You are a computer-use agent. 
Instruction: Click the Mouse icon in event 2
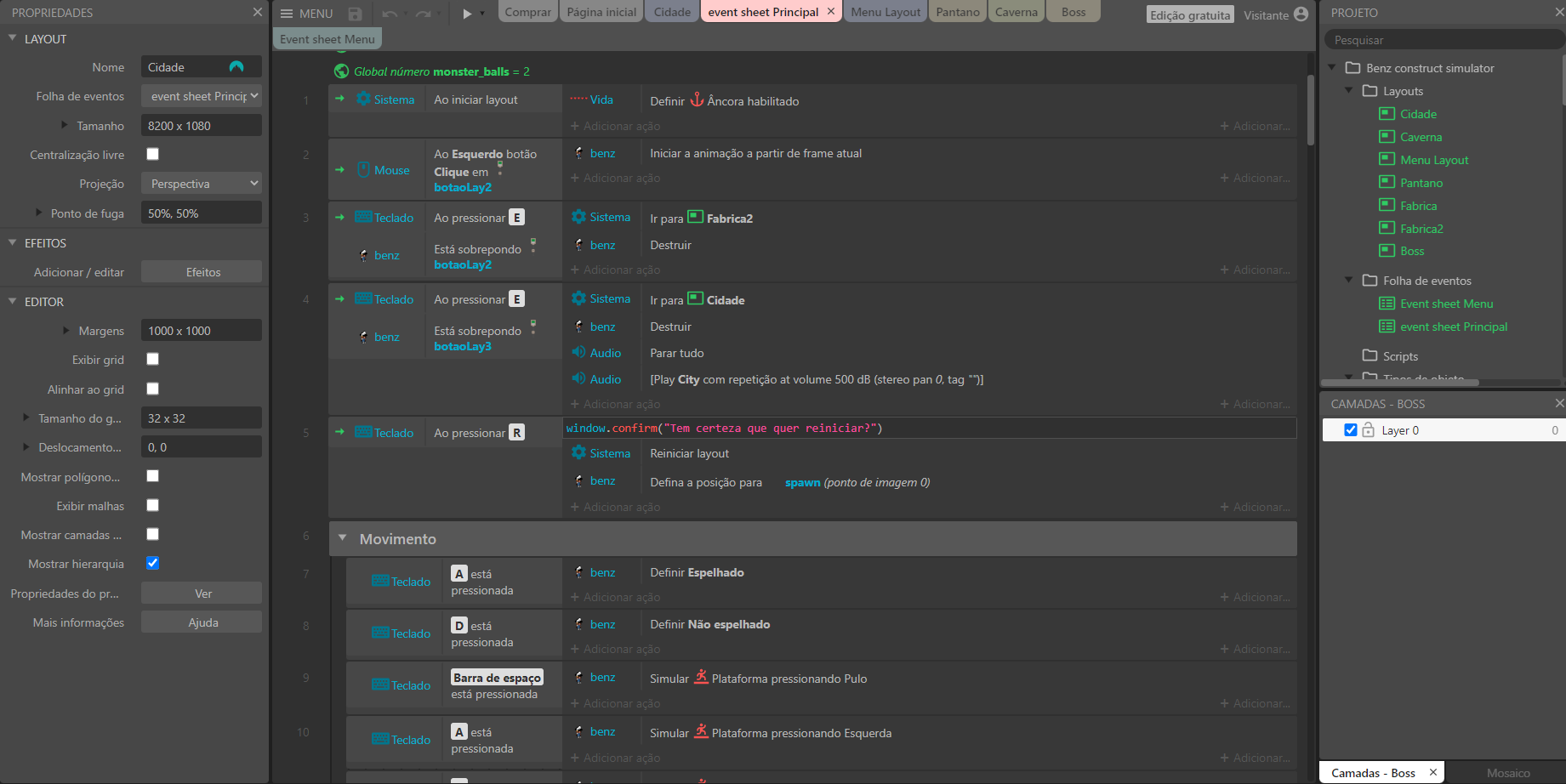point(363,170)
